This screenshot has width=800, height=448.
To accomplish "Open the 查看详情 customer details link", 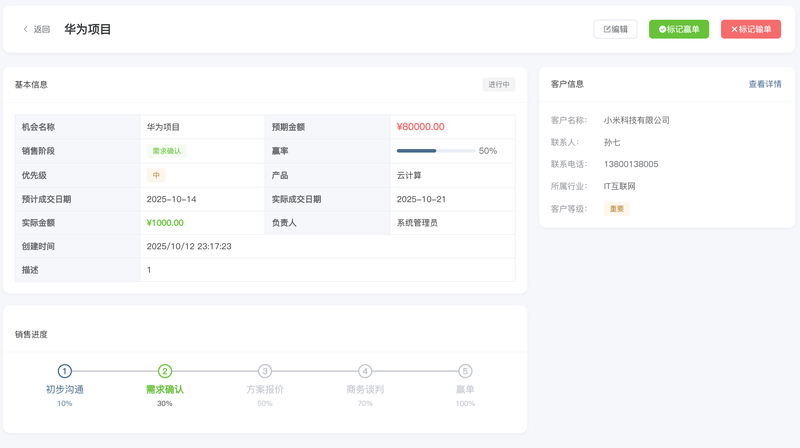I will pos(765,84).
